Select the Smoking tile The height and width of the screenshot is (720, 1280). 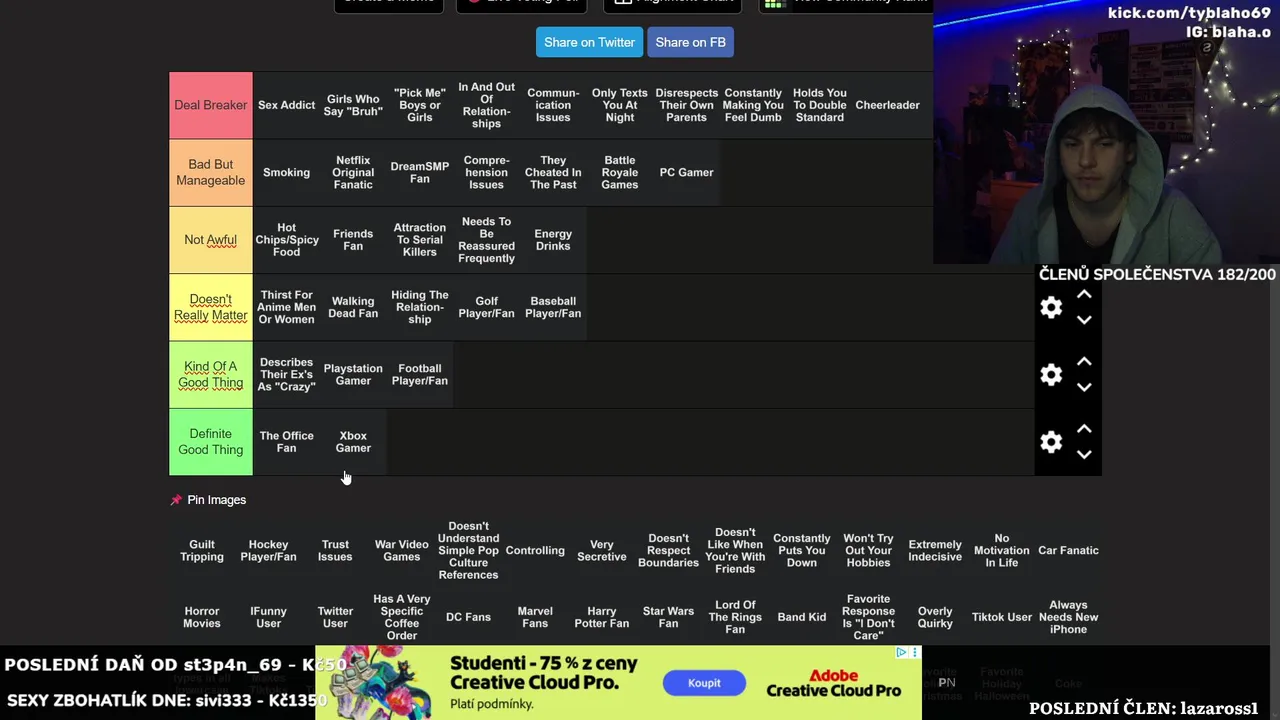coord(286,172)
